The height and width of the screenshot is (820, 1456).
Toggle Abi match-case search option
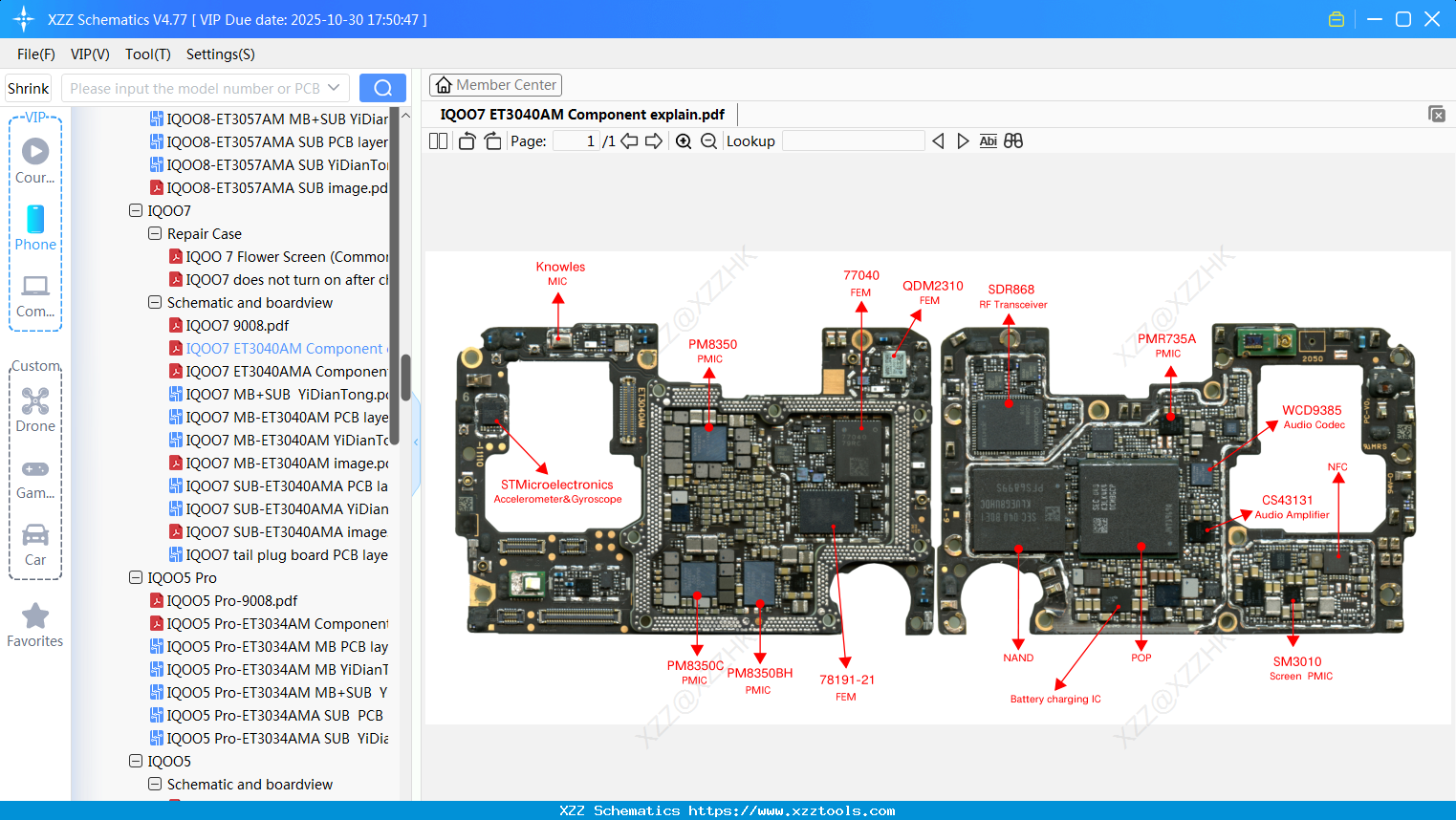coord(988,140)
